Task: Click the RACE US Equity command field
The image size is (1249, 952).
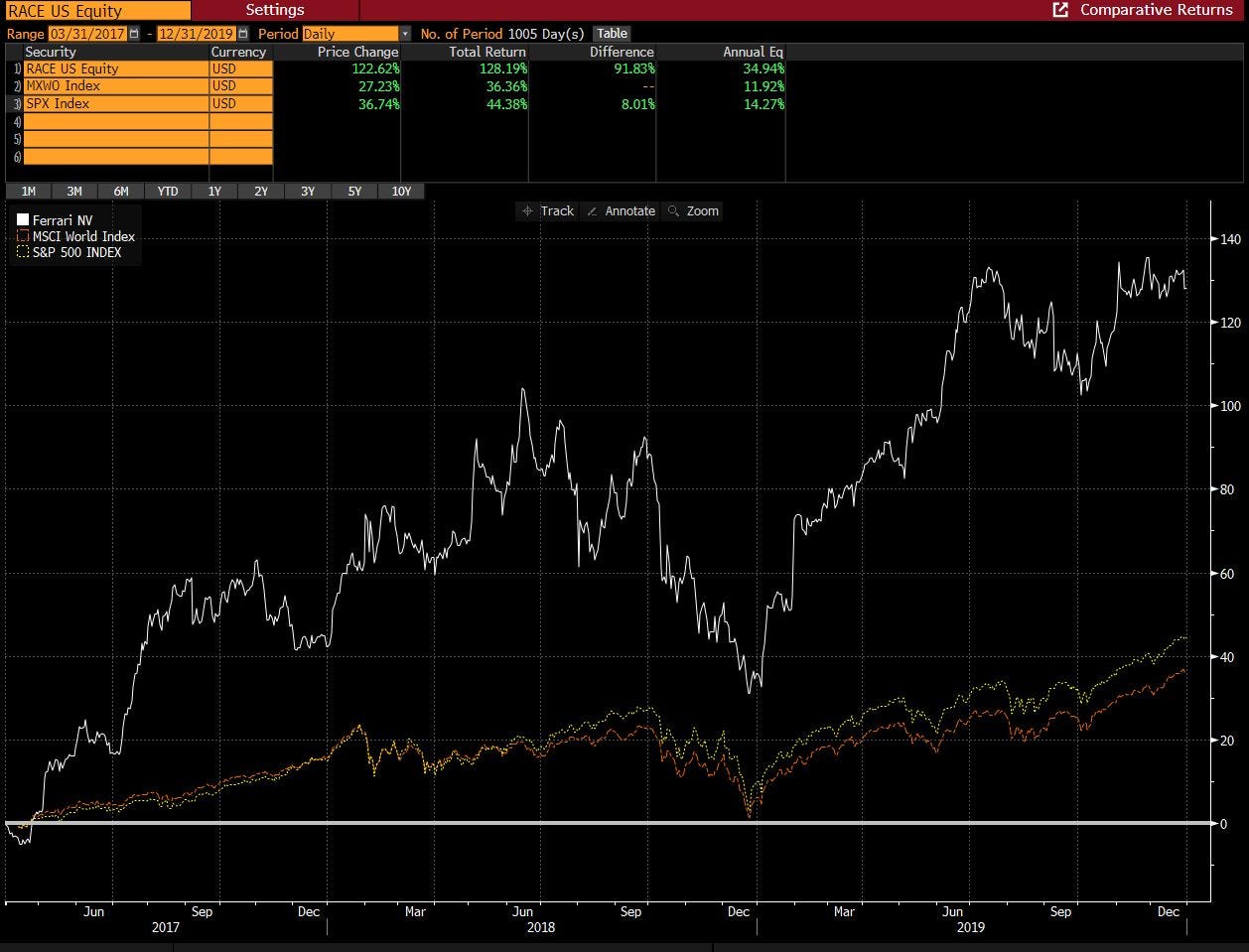Action: (97, 11)
